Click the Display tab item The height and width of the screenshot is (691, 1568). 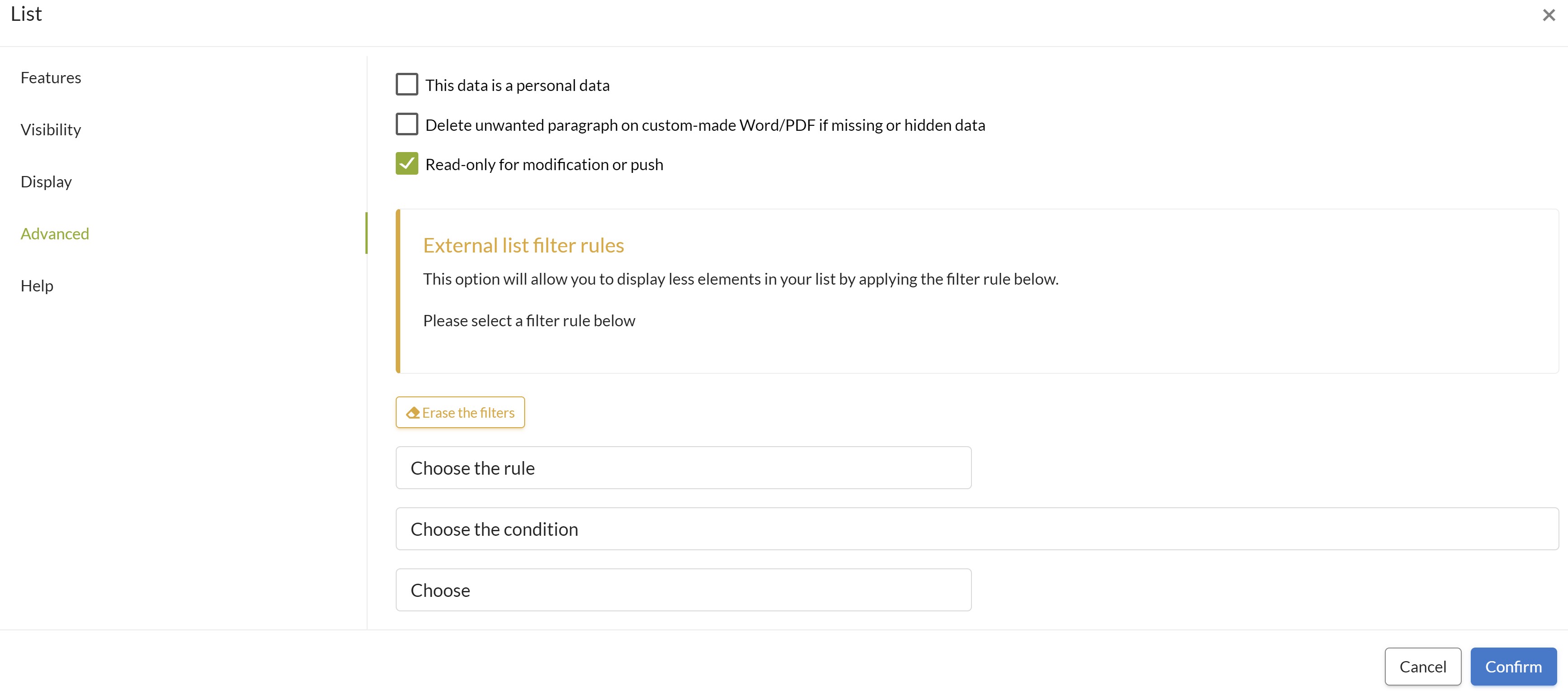[46, 181]
